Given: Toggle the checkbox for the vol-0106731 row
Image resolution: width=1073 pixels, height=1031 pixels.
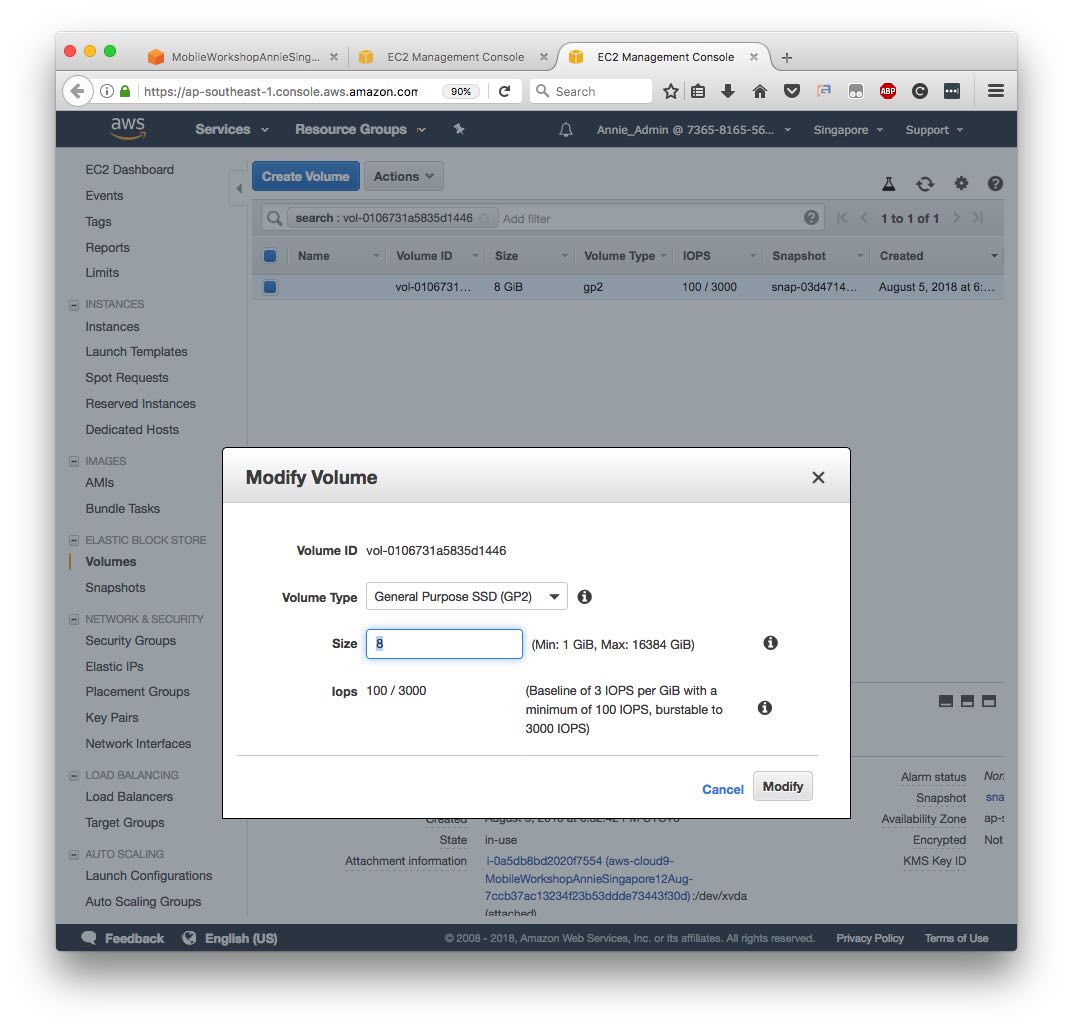Looking at the screenshot, I should click(x=270, y=287).
